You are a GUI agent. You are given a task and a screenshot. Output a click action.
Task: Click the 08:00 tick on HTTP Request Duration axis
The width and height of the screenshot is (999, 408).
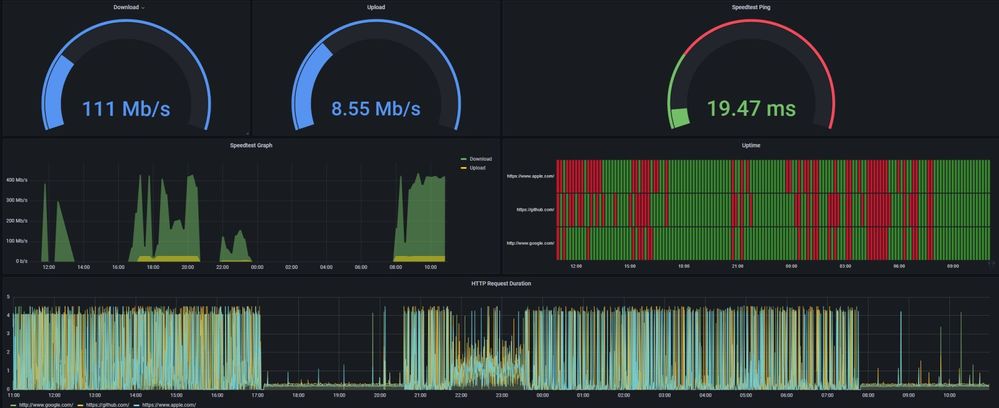tap(868, 395)
